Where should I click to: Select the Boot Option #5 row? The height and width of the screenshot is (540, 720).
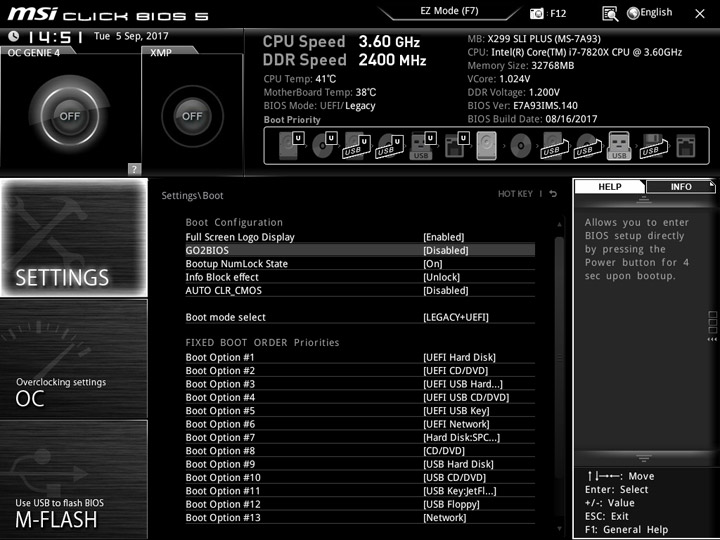[x=360, y=411]
